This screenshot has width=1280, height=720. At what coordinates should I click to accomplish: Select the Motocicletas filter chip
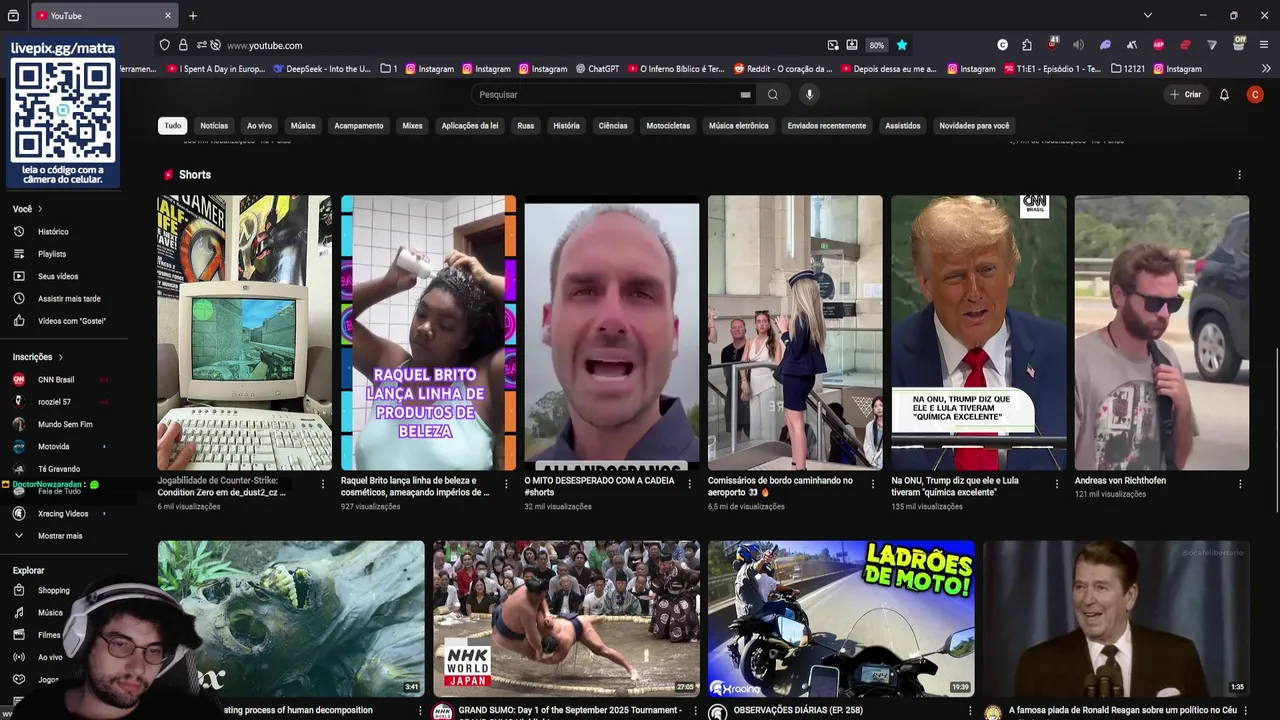(668, 126)
